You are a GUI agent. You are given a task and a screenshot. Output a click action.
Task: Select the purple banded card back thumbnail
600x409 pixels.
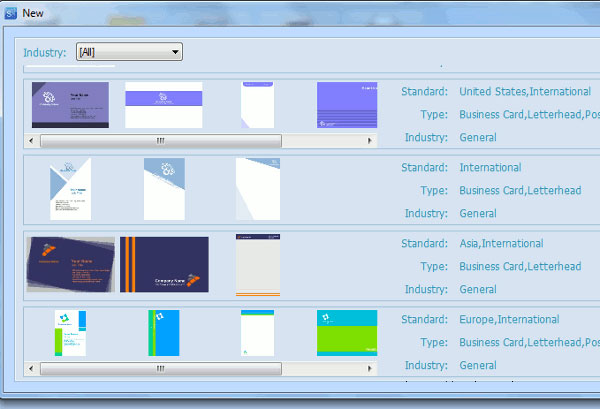164,105
